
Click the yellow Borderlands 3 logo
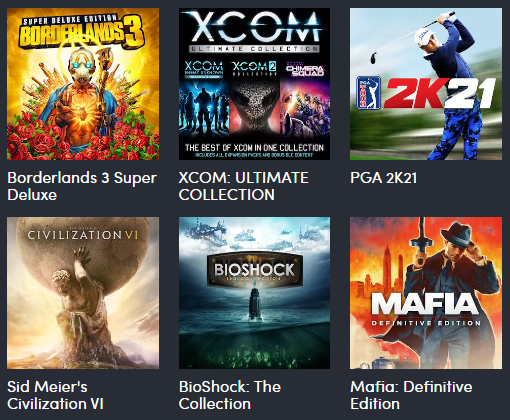click(x=82, y=33)
